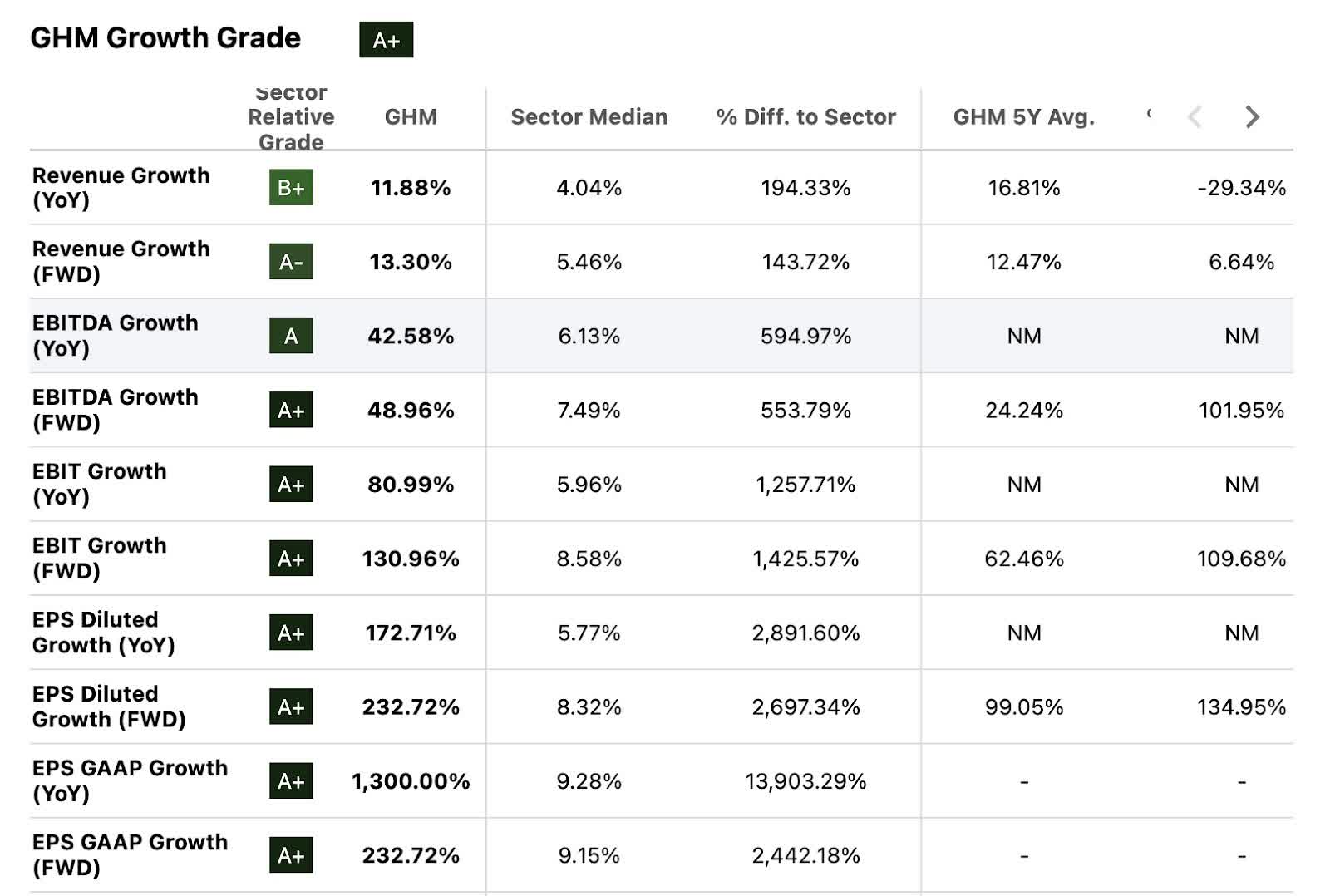Screen dimensions: 1330x896
Task: Click the A+ badge for EPS GAAP Growth (YoY)
Action: (x=291, y=781)
